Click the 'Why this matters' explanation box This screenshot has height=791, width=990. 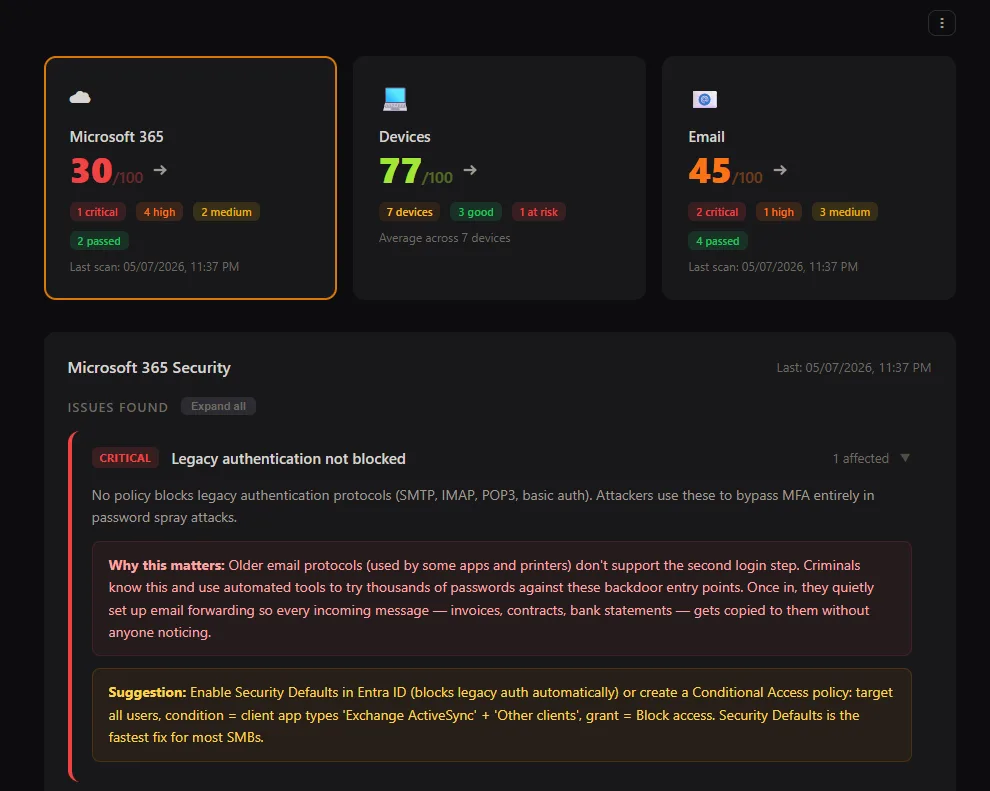click(501, 598)
